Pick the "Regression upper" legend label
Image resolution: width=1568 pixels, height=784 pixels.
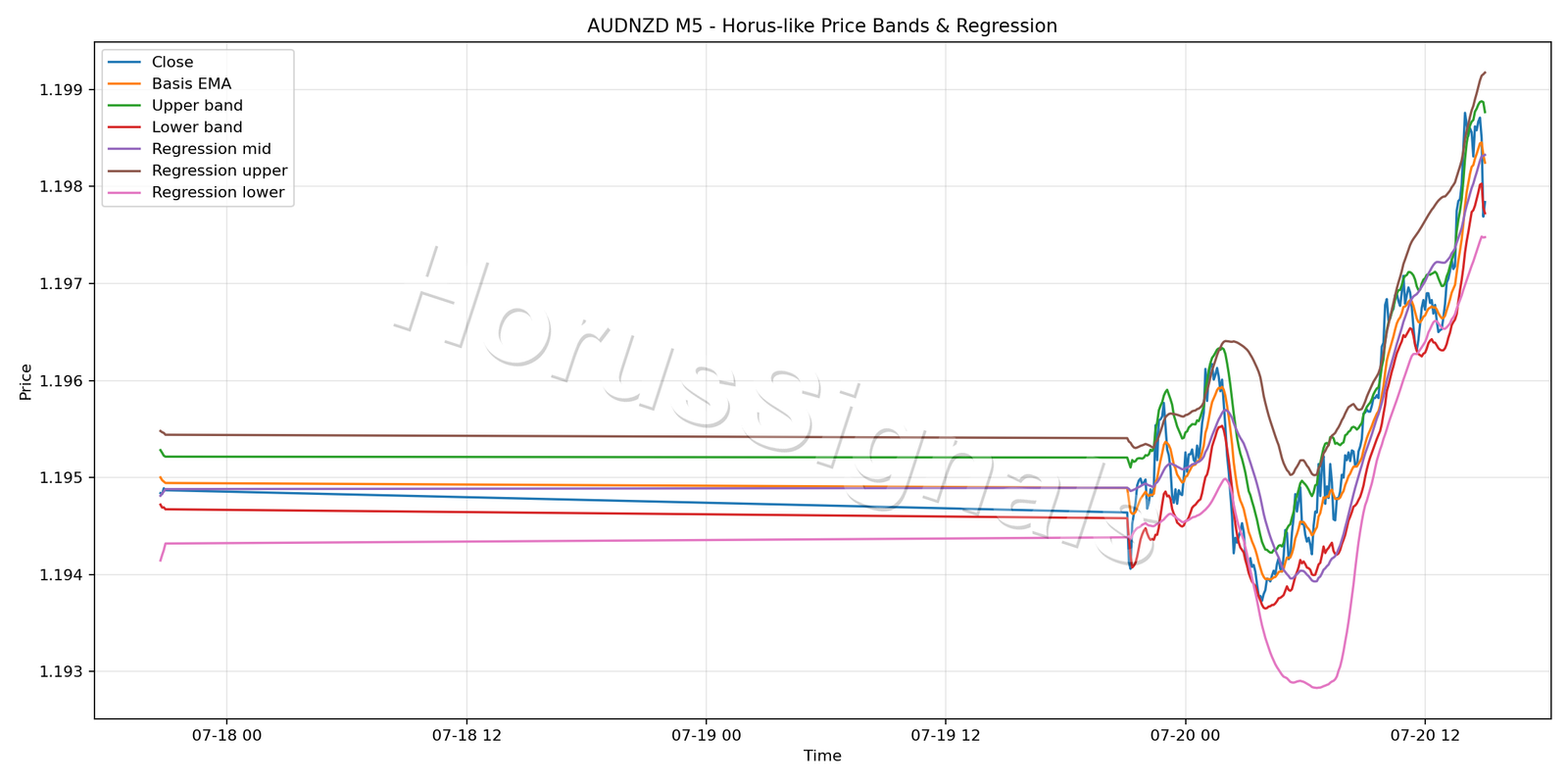click(220, 171)
